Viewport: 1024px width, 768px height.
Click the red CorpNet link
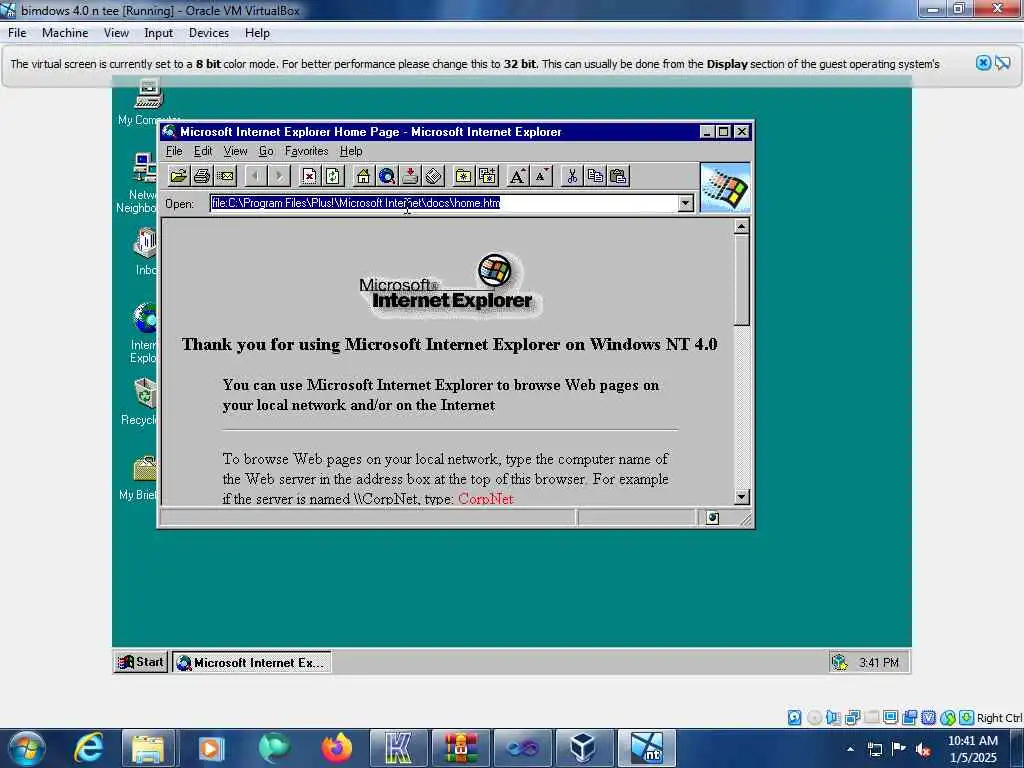pos(485,499)
